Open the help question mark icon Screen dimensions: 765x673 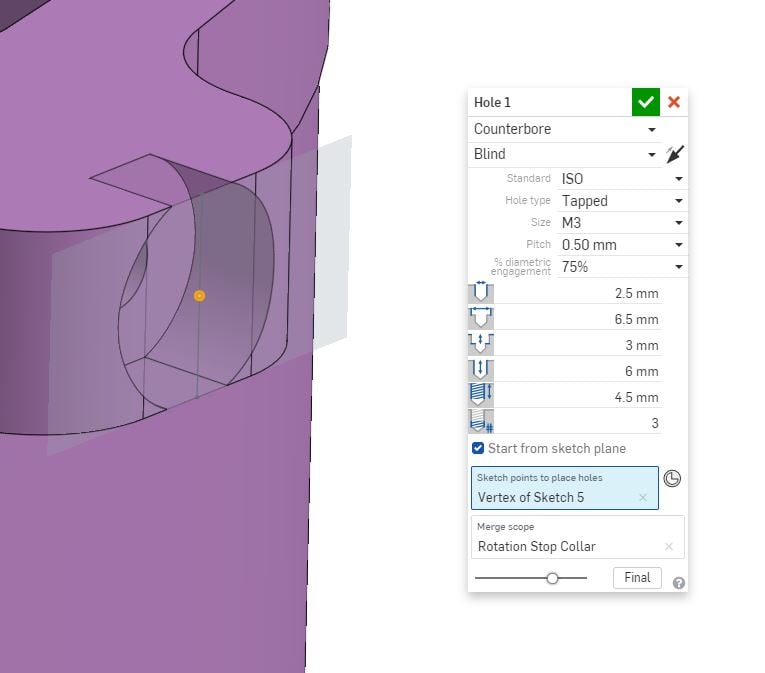pyautogui.click(x=678, y=583)
